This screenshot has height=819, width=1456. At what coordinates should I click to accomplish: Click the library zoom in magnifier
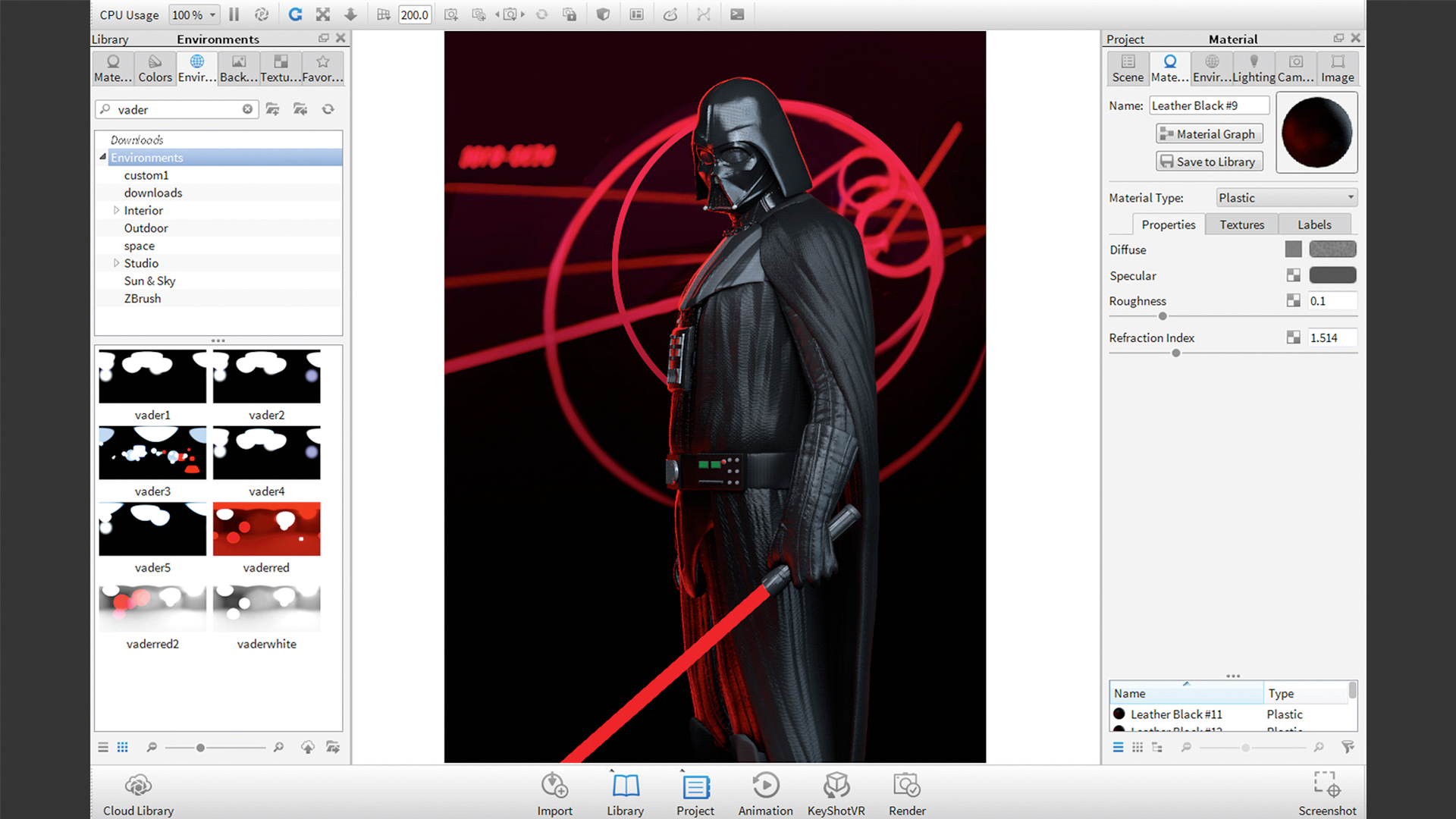[278, 747]
